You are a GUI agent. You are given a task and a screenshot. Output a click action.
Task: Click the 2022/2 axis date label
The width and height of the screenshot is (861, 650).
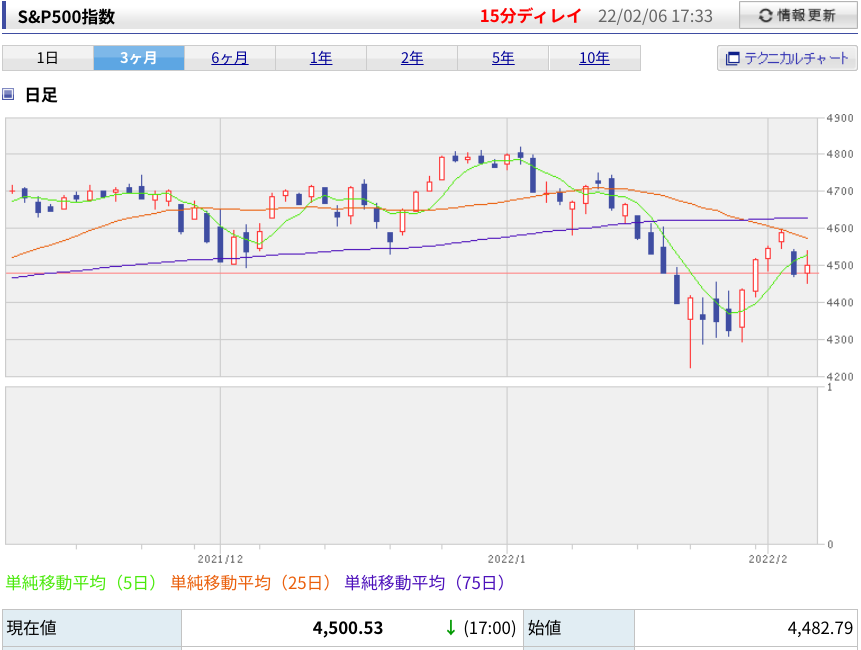768,559
